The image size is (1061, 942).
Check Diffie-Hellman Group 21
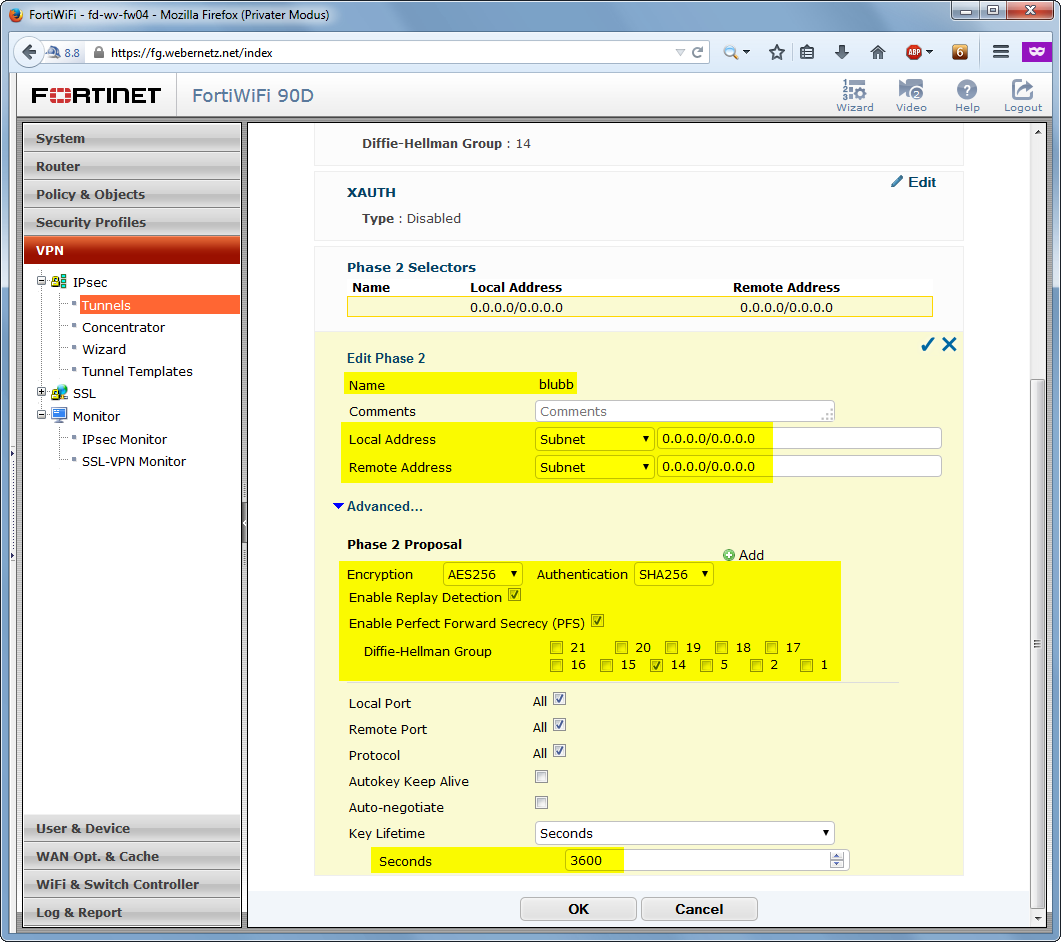(556, 648)
